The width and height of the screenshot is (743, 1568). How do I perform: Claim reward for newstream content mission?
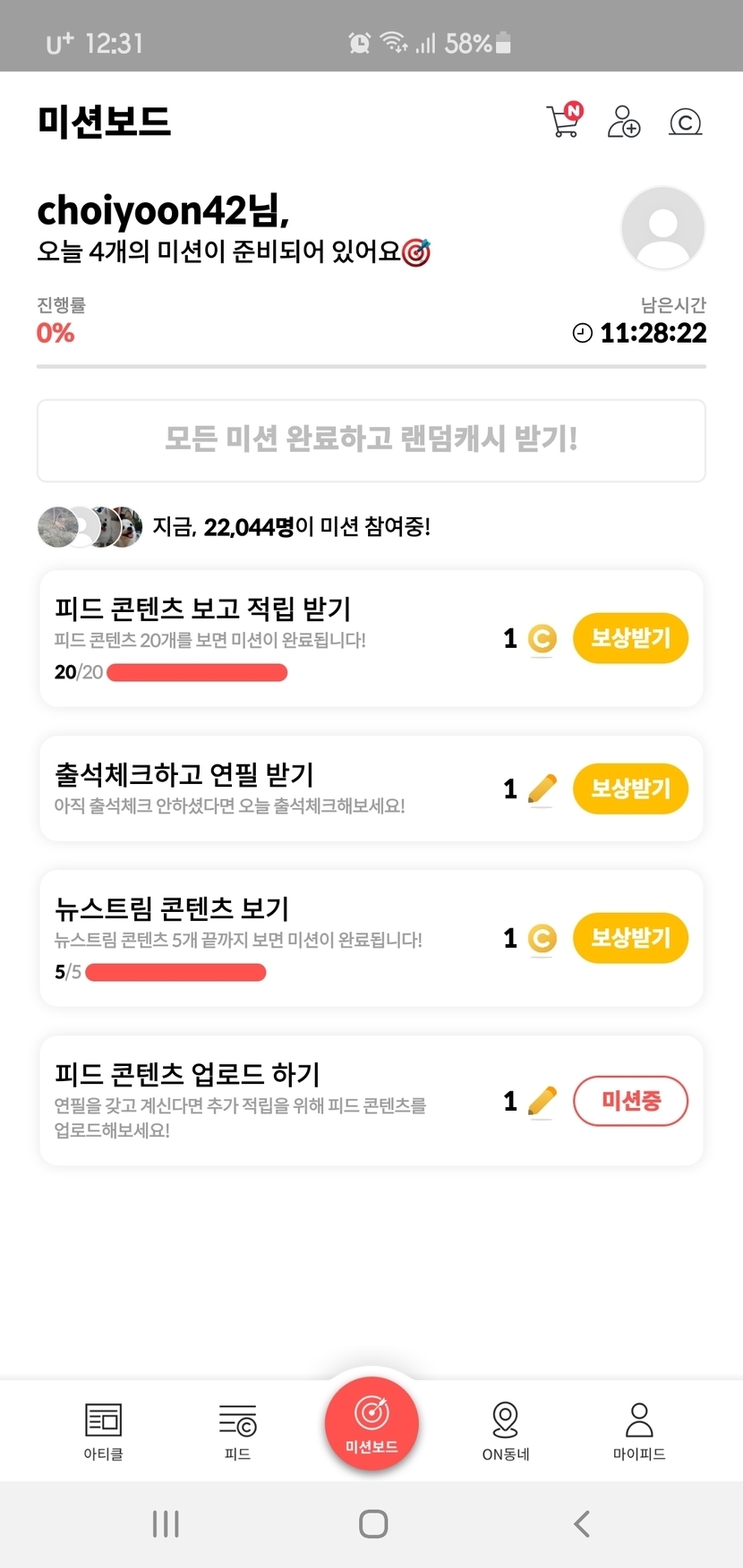coord(630,938)
